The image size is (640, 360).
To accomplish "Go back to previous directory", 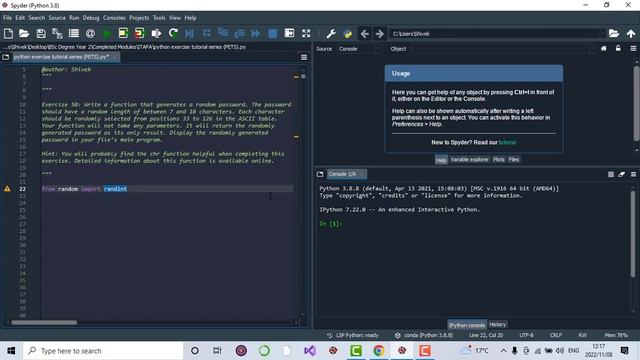I will coord(364,33).
